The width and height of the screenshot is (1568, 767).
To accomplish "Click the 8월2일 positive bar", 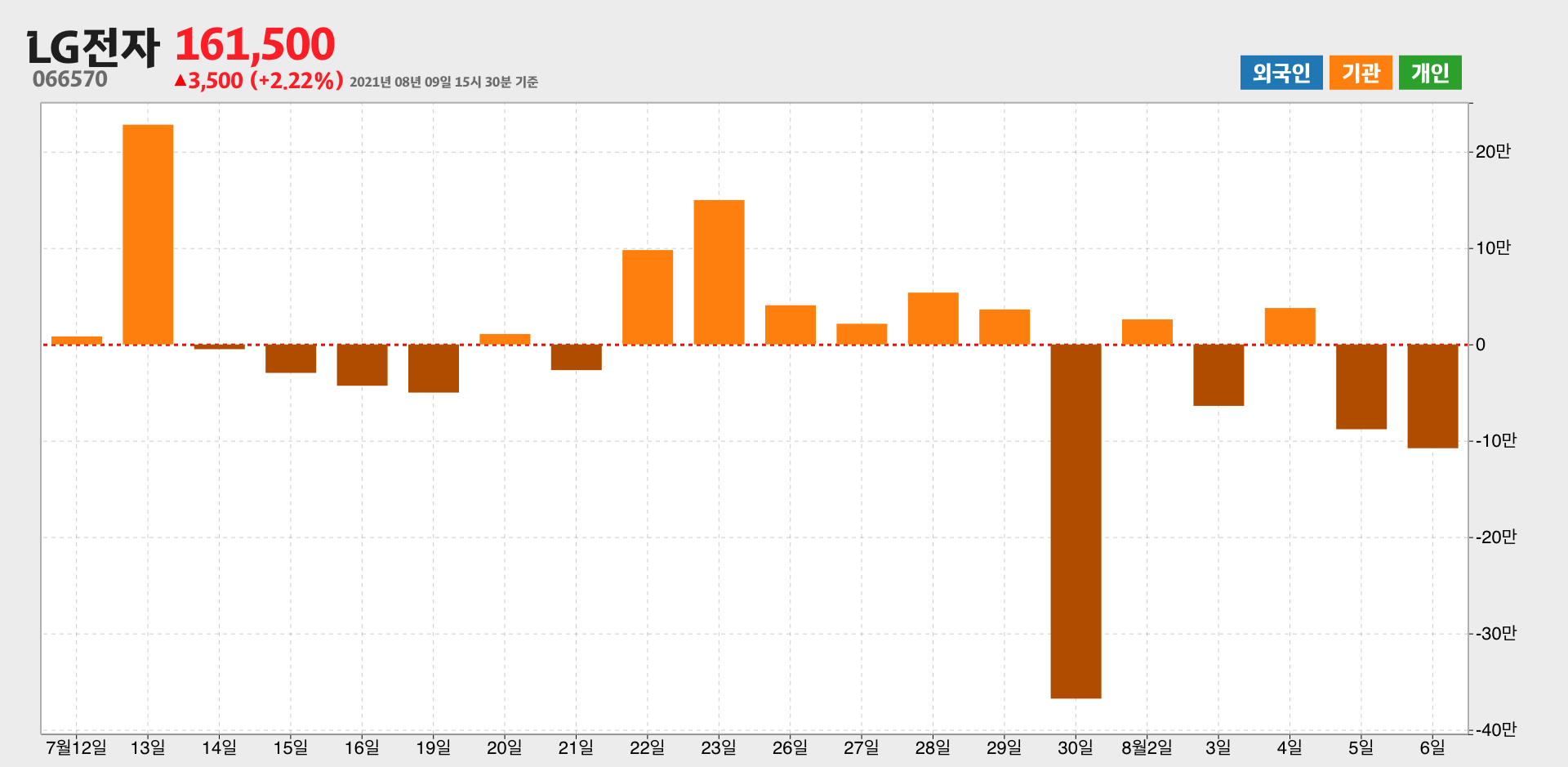I will click(x=1147, y=332).
